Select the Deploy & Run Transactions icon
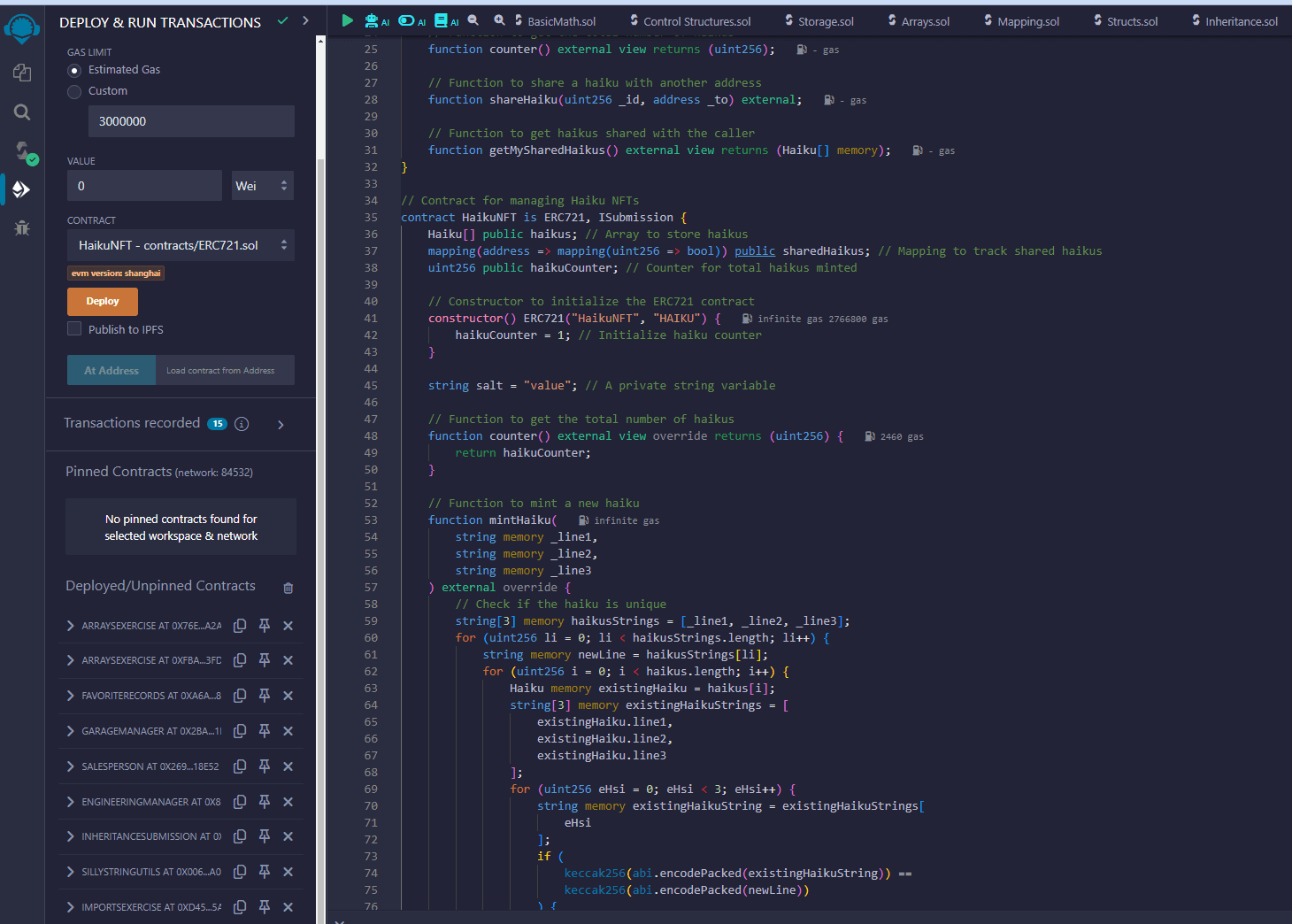Viewport: 1292px width, 924px height. 22,189
